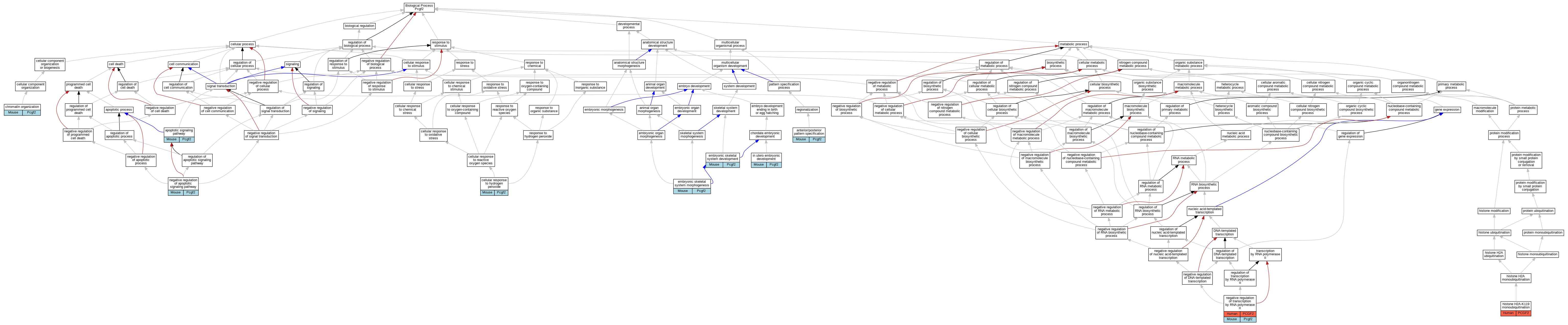Select the 'multicellular organismal process' node

pos(730,44)
